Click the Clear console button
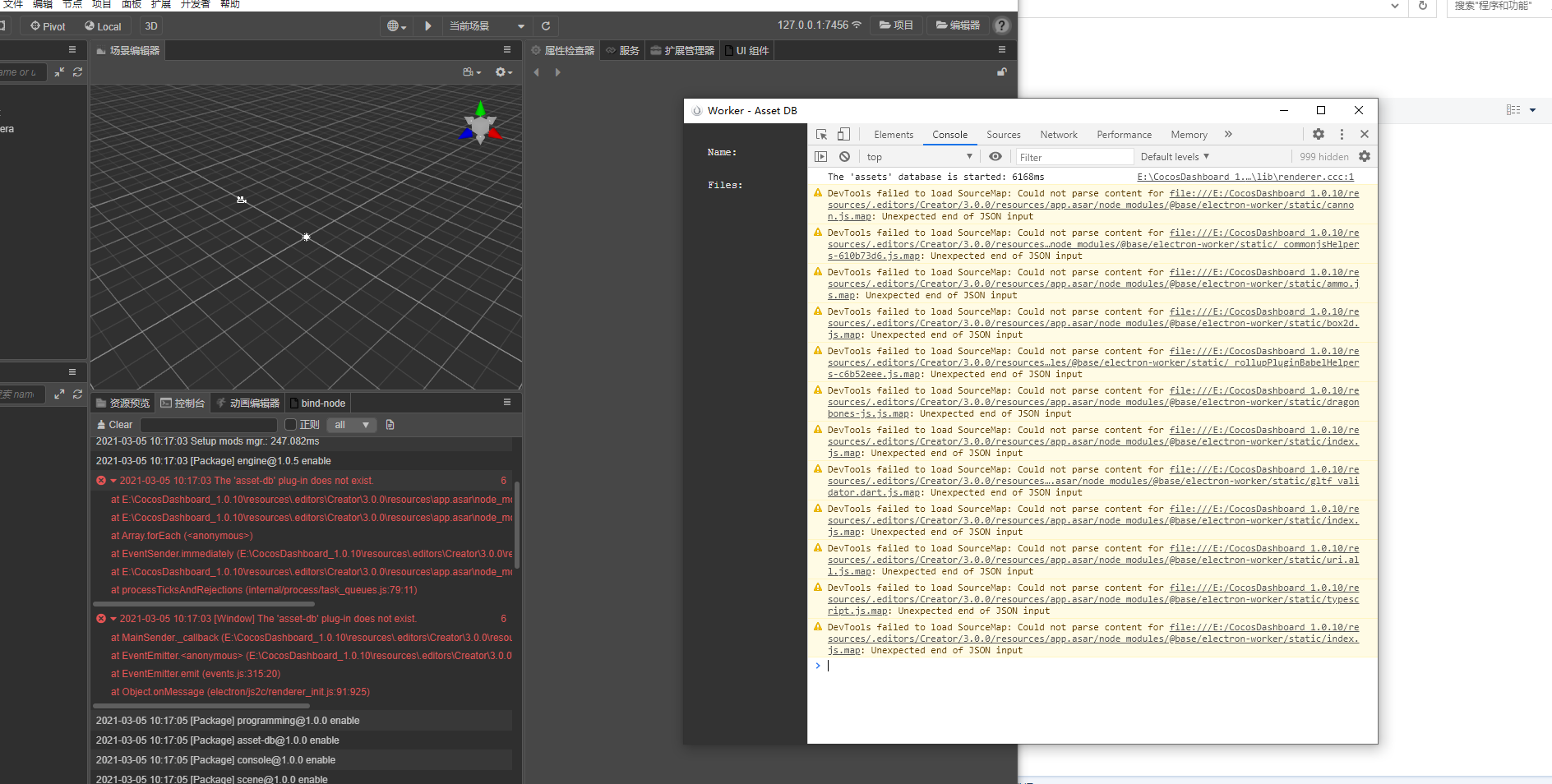Image resolution: width=1552 pixels, height=784 pixels. [x=114, y=425]
